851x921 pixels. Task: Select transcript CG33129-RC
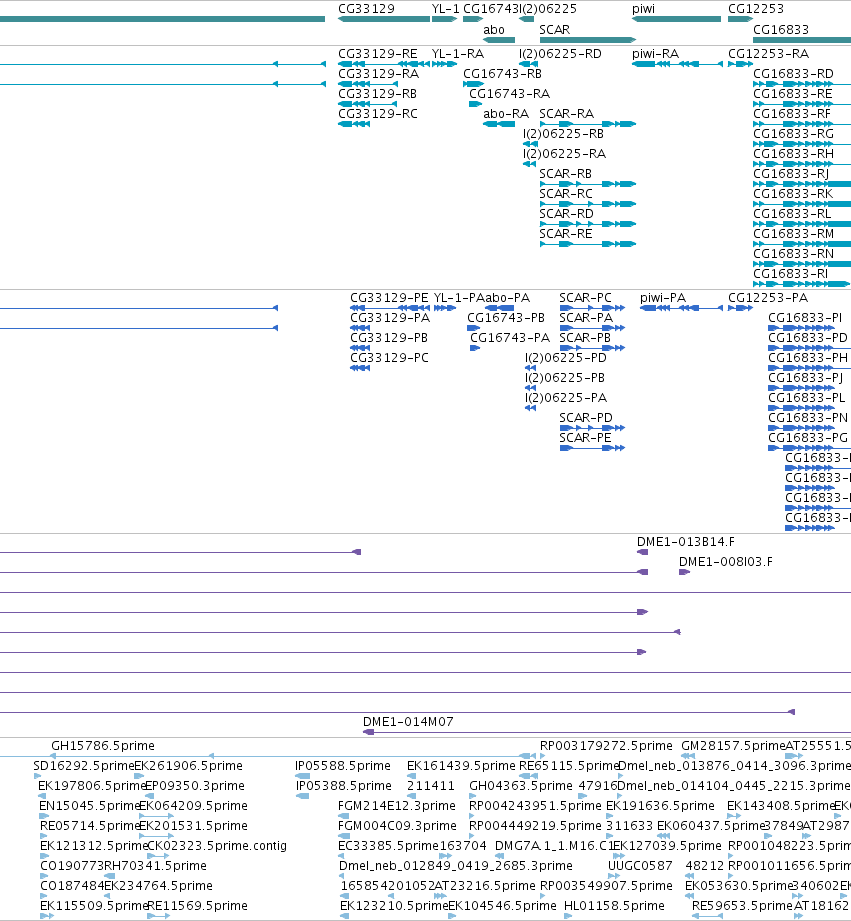pos(378,114)
